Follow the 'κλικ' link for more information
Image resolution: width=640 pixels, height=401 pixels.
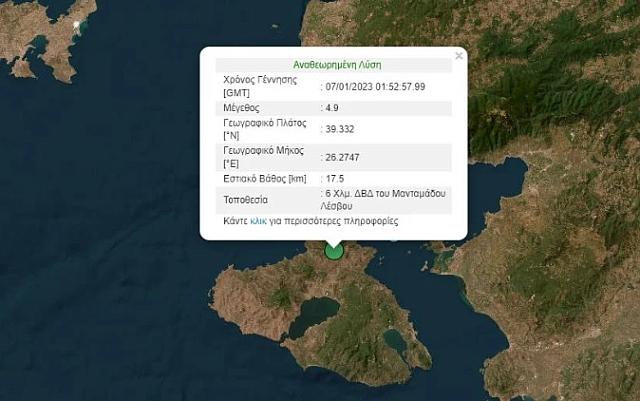258,221
